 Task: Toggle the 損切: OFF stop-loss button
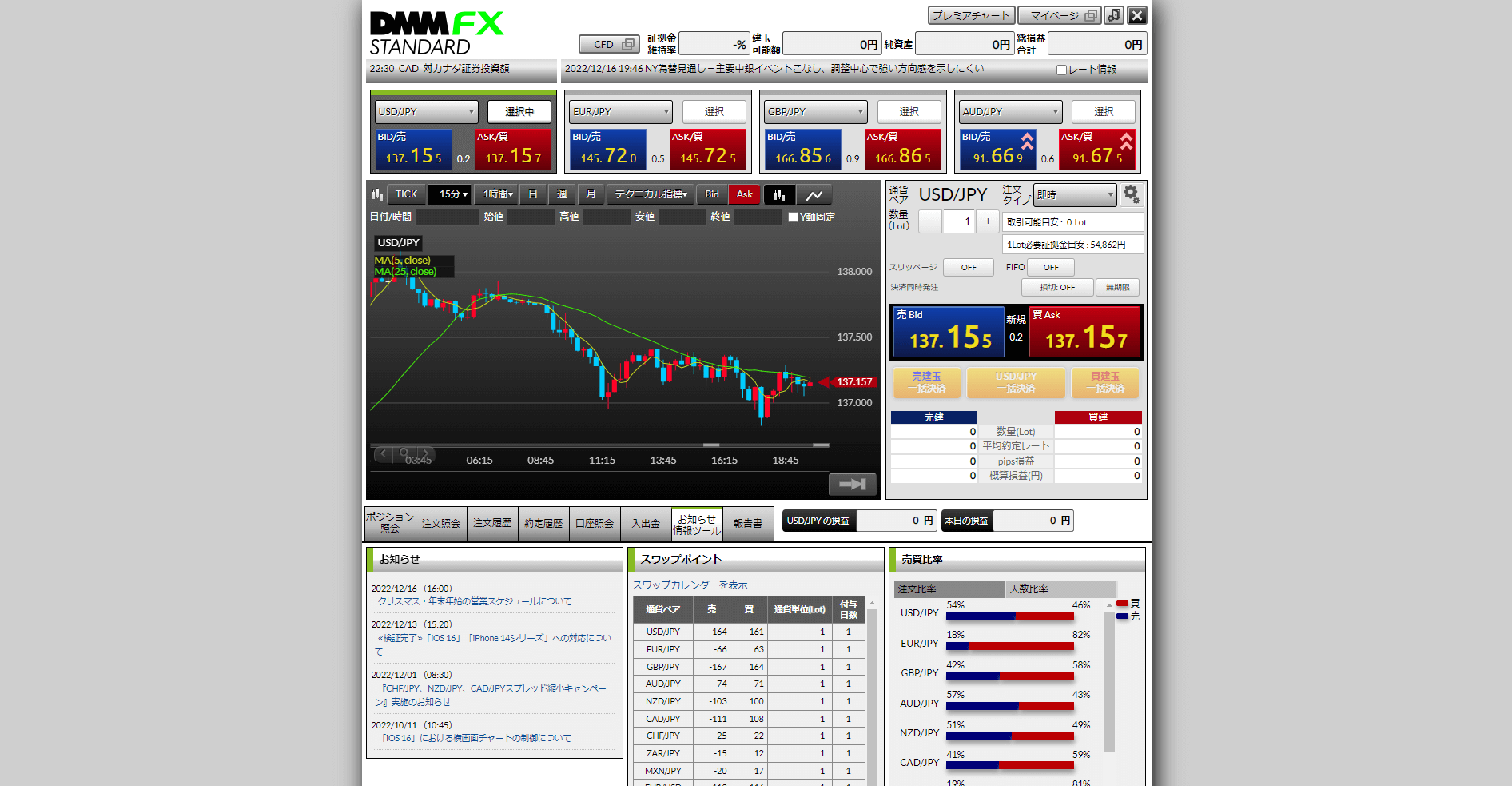1057,287
